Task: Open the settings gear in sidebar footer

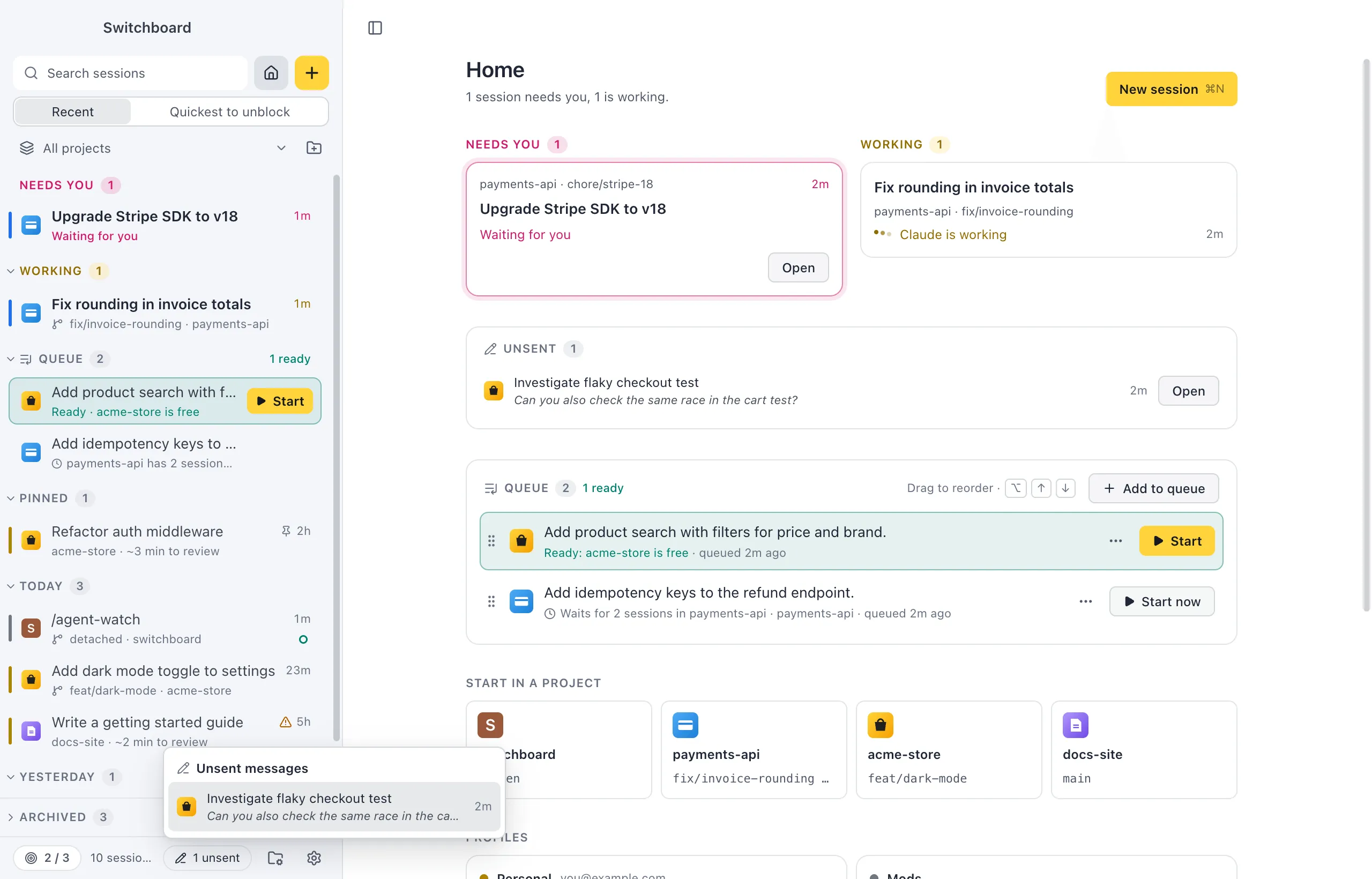Action: coord(314,858)
